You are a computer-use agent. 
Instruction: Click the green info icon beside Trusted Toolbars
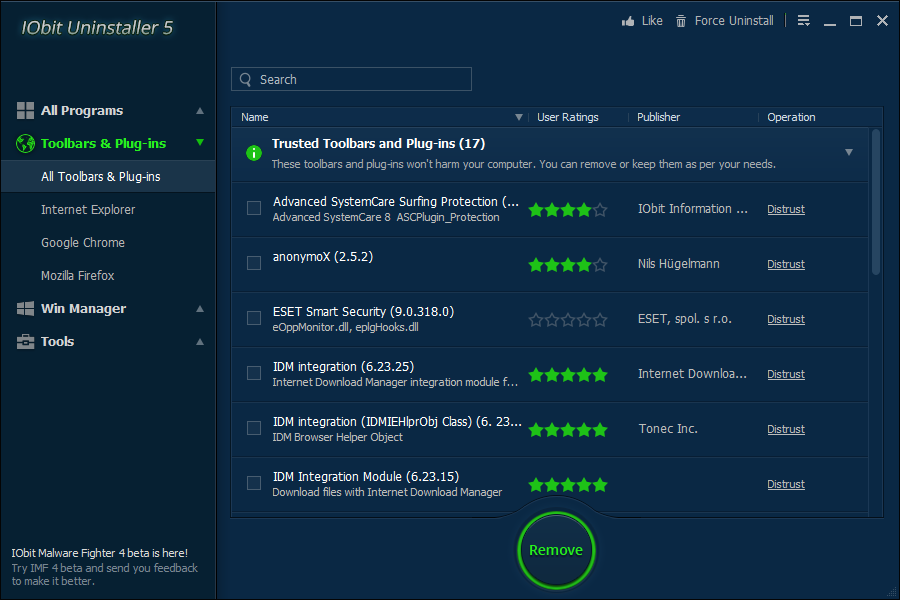point(254,153)
